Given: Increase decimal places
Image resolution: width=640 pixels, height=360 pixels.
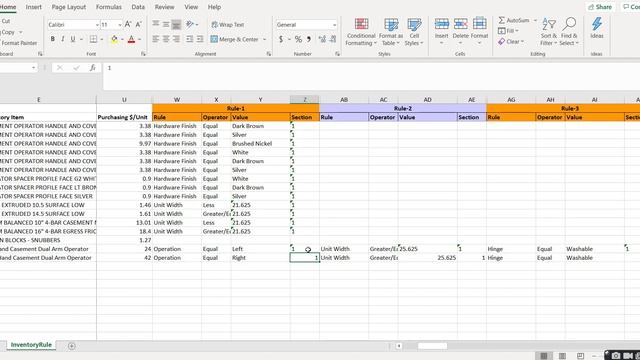Looking at the screenshot, I should (322, 39).
